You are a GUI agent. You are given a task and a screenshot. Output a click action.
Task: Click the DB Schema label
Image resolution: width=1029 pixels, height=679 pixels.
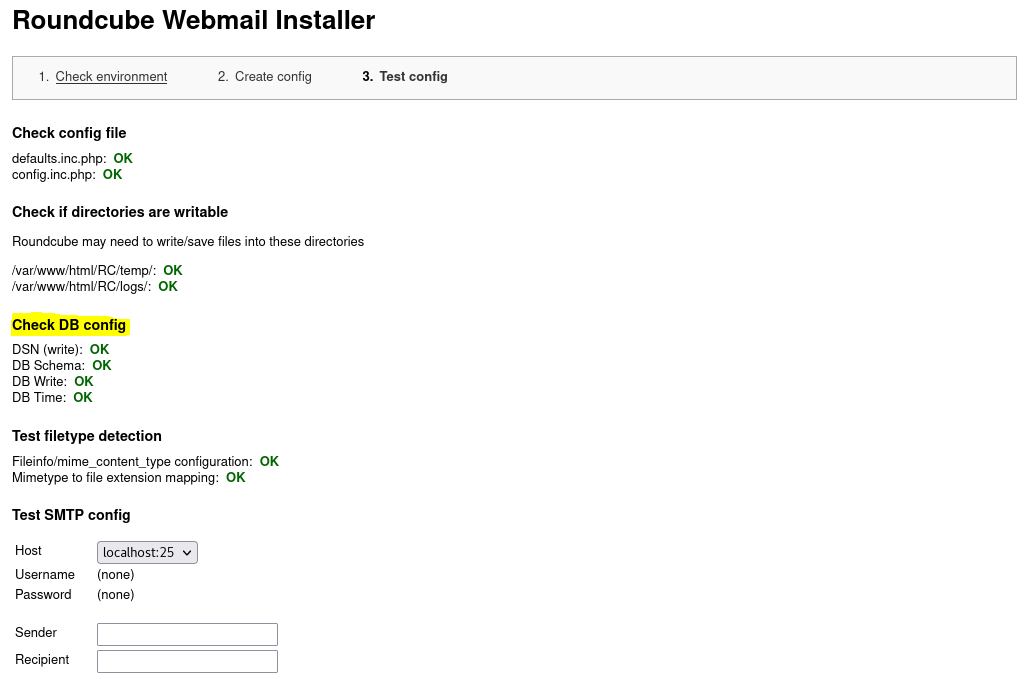click(49, 365)
